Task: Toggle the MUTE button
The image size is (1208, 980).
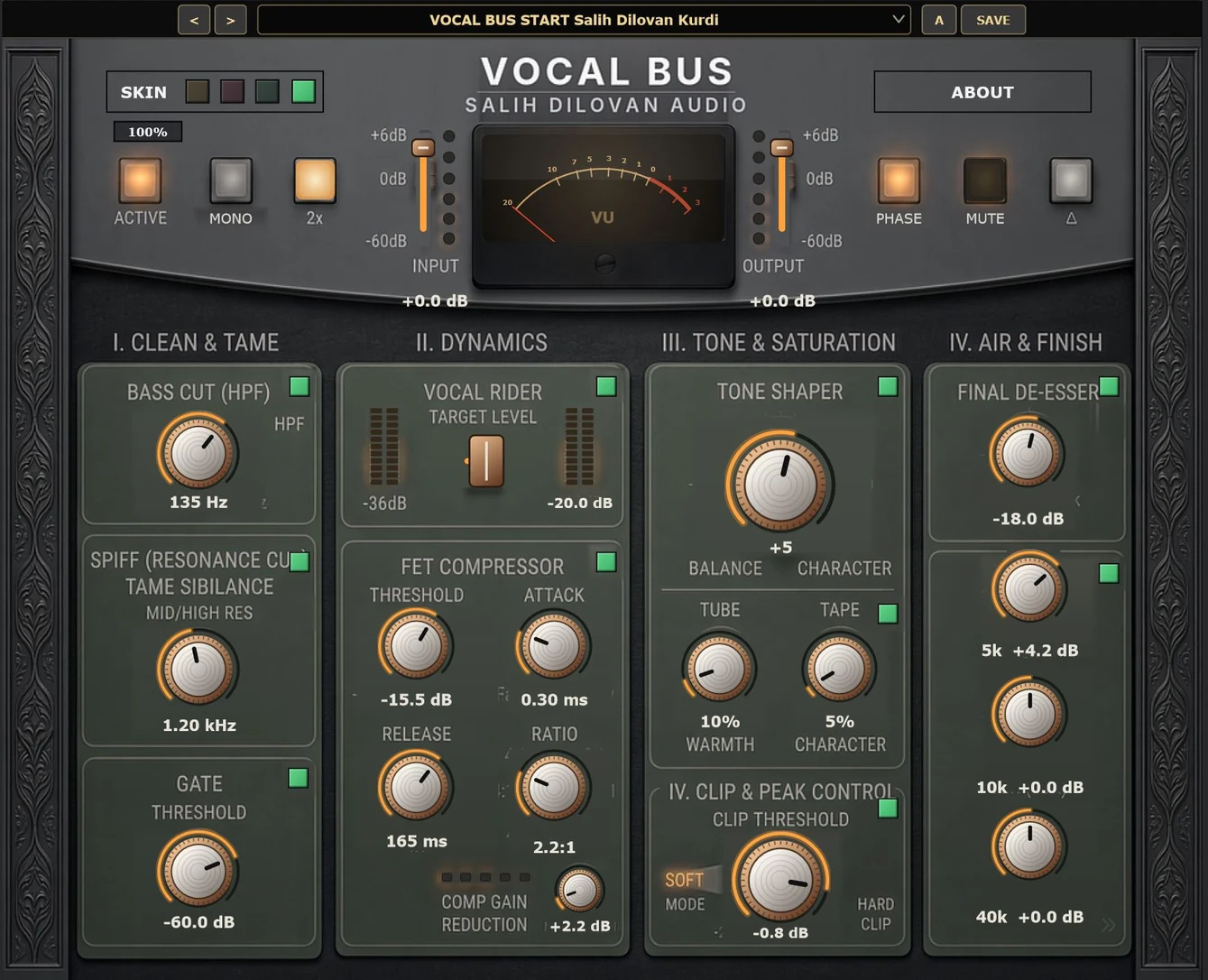Action: [985, 180]
